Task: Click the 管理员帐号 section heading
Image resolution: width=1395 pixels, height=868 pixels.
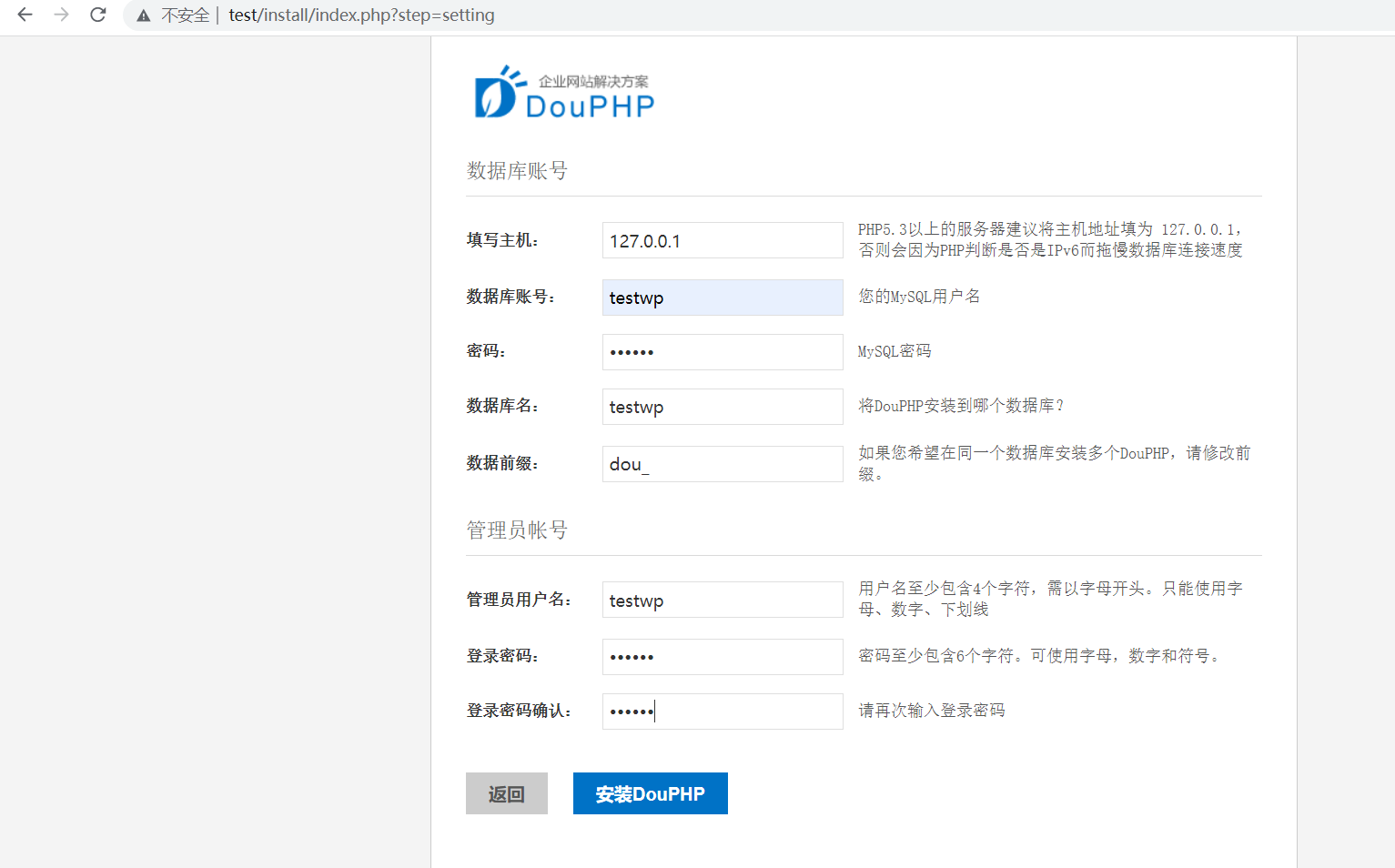Action: click(x=517, y=530)
